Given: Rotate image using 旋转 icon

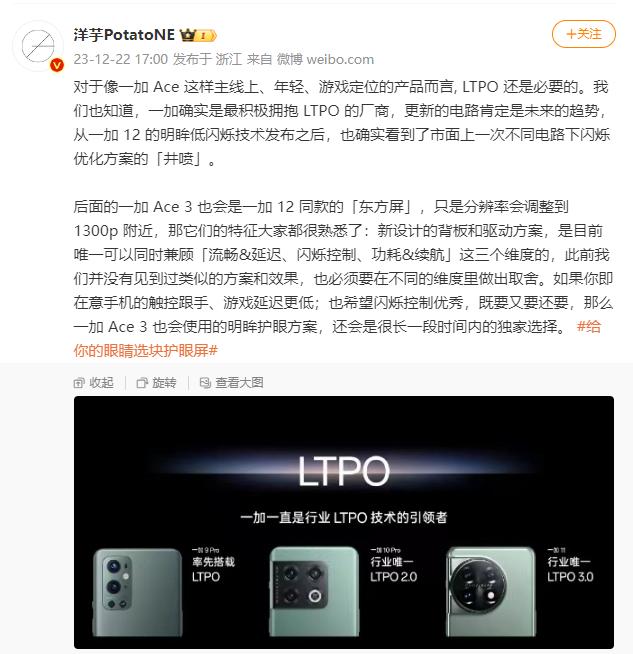Looking at the screenshot, I should 142,382.
